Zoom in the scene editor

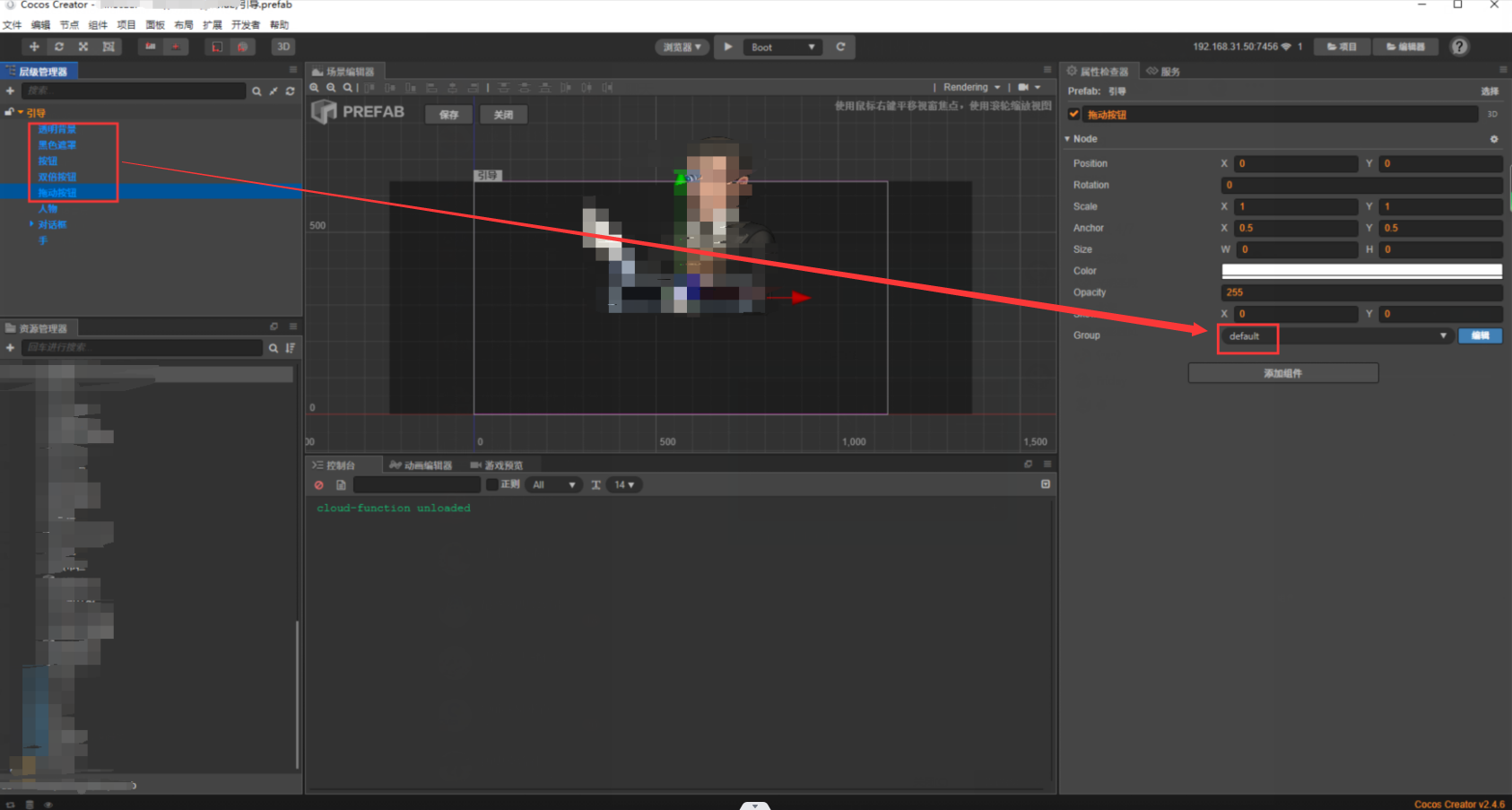[x=315, y=87]
